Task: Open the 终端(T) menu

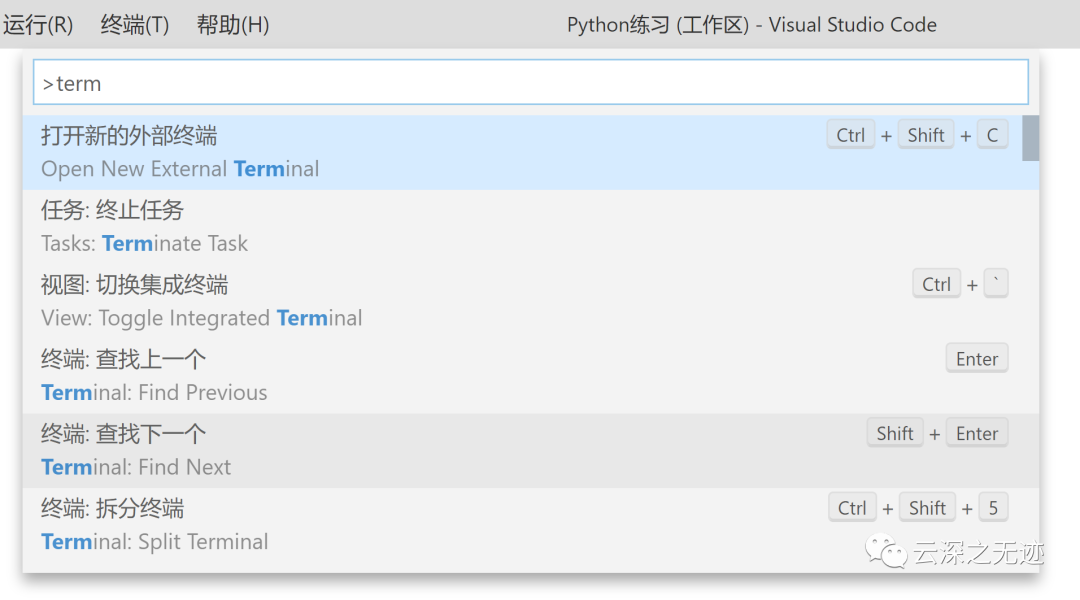Action: click(135, 25)
